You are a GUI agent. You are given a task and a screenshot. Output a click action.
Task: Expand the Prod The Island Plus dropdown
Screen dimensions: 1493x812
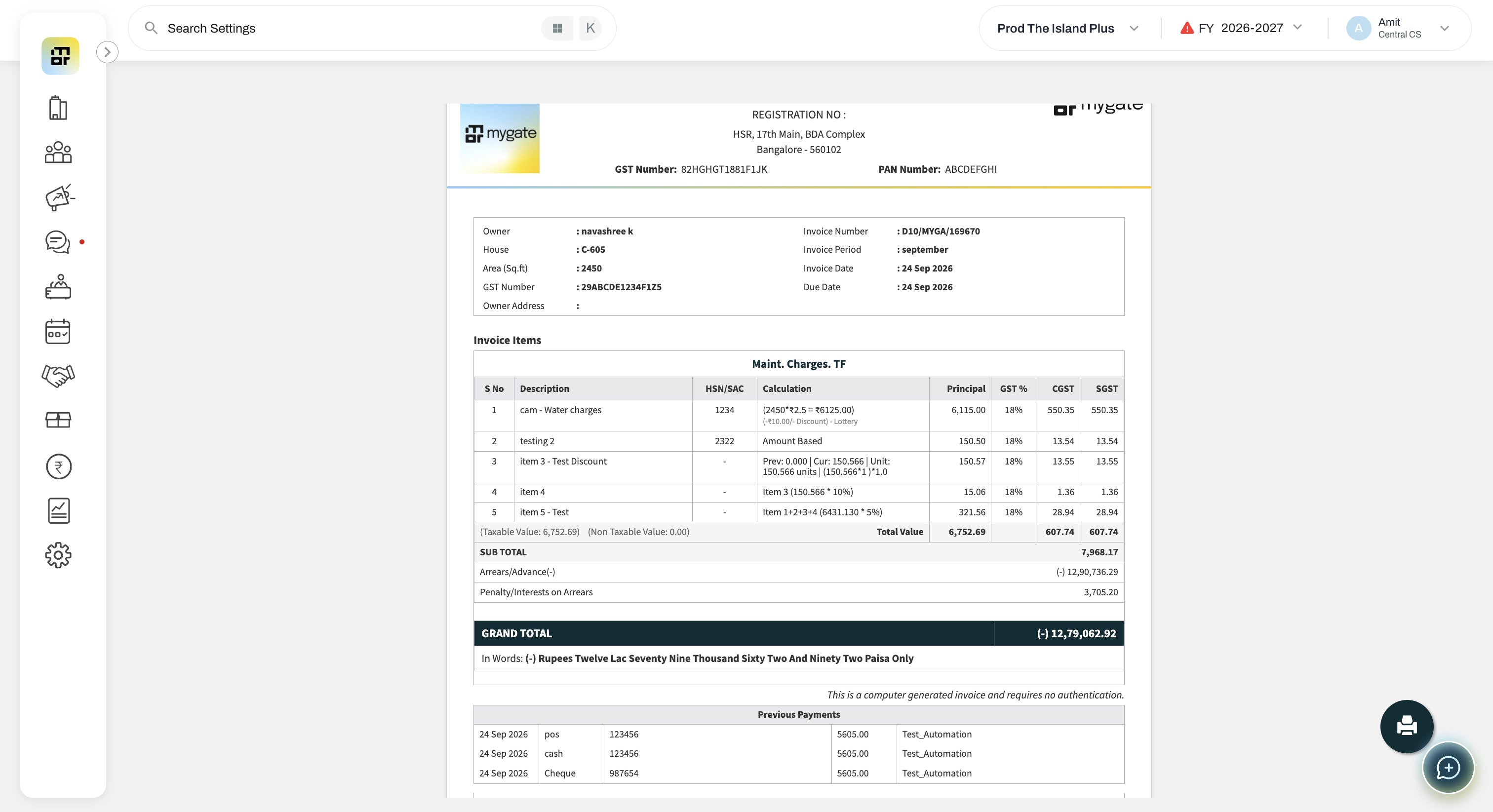pyautogui.click(x=1067, y=29)
